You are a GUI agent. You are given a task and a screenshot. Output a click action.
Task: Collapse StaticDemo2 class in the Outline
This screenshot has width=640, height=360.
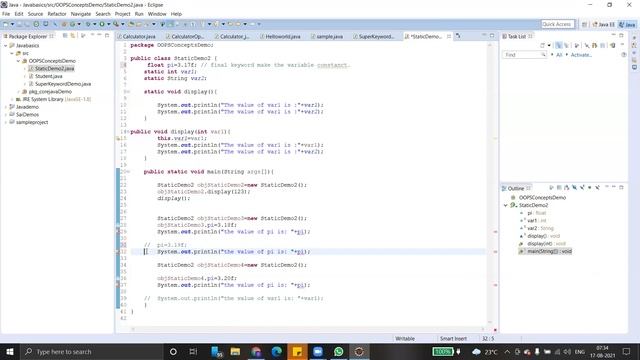[x=506, y=205]
